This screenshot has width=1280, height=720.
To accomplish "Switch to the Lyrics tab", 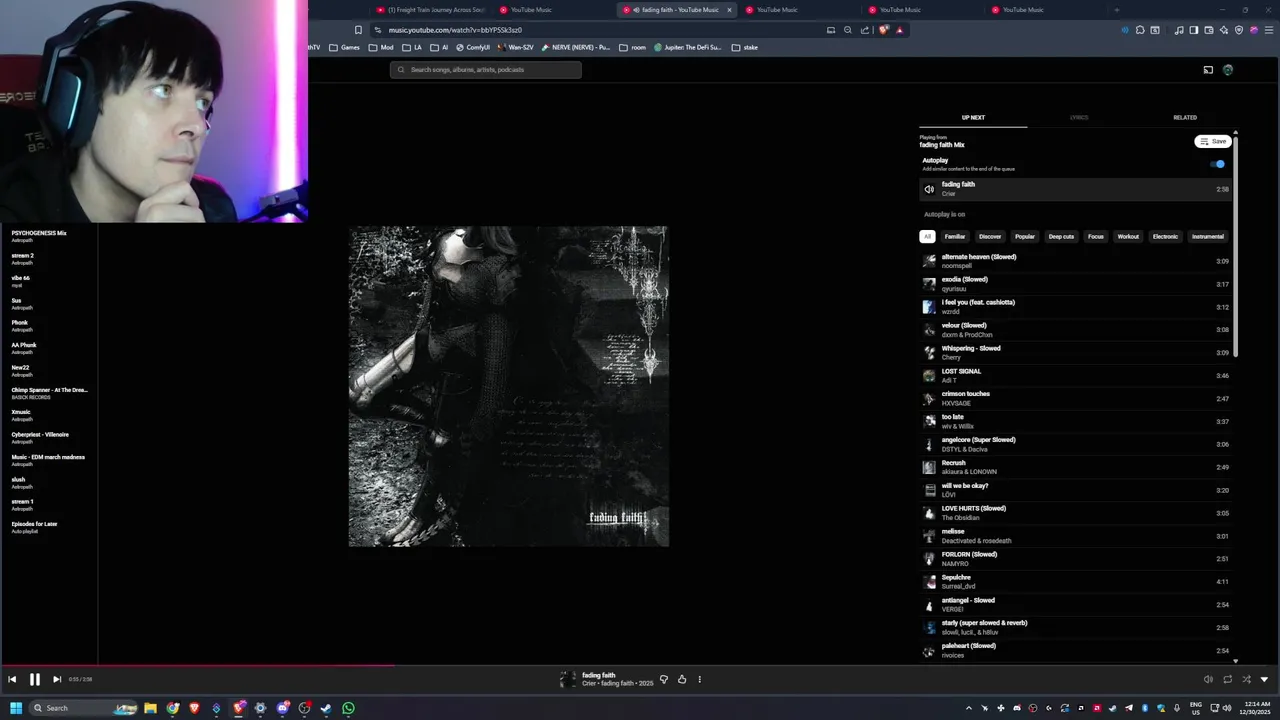I will click(x=1079, y=117).
